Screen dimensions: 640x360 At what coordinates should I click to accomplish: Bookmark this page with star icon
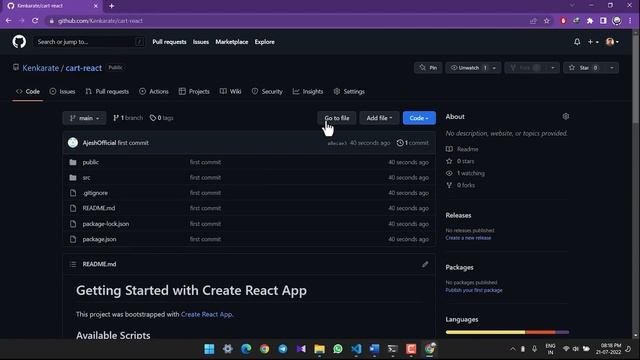pyautogui.click(x=547, y=21)
